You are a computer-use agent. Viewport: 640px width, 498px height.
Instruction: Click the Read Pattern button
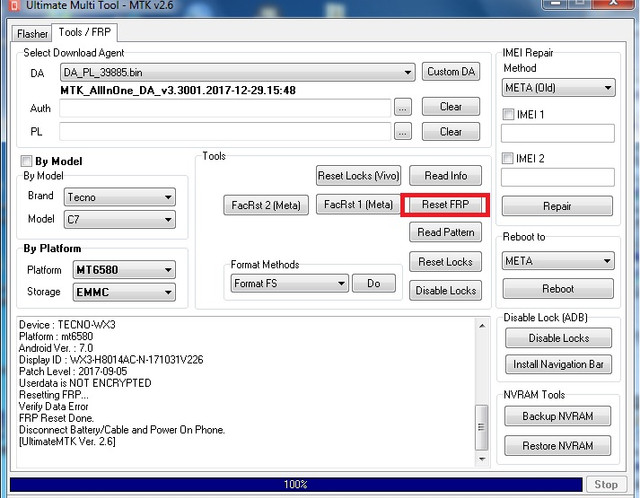[x=445, y=232]
